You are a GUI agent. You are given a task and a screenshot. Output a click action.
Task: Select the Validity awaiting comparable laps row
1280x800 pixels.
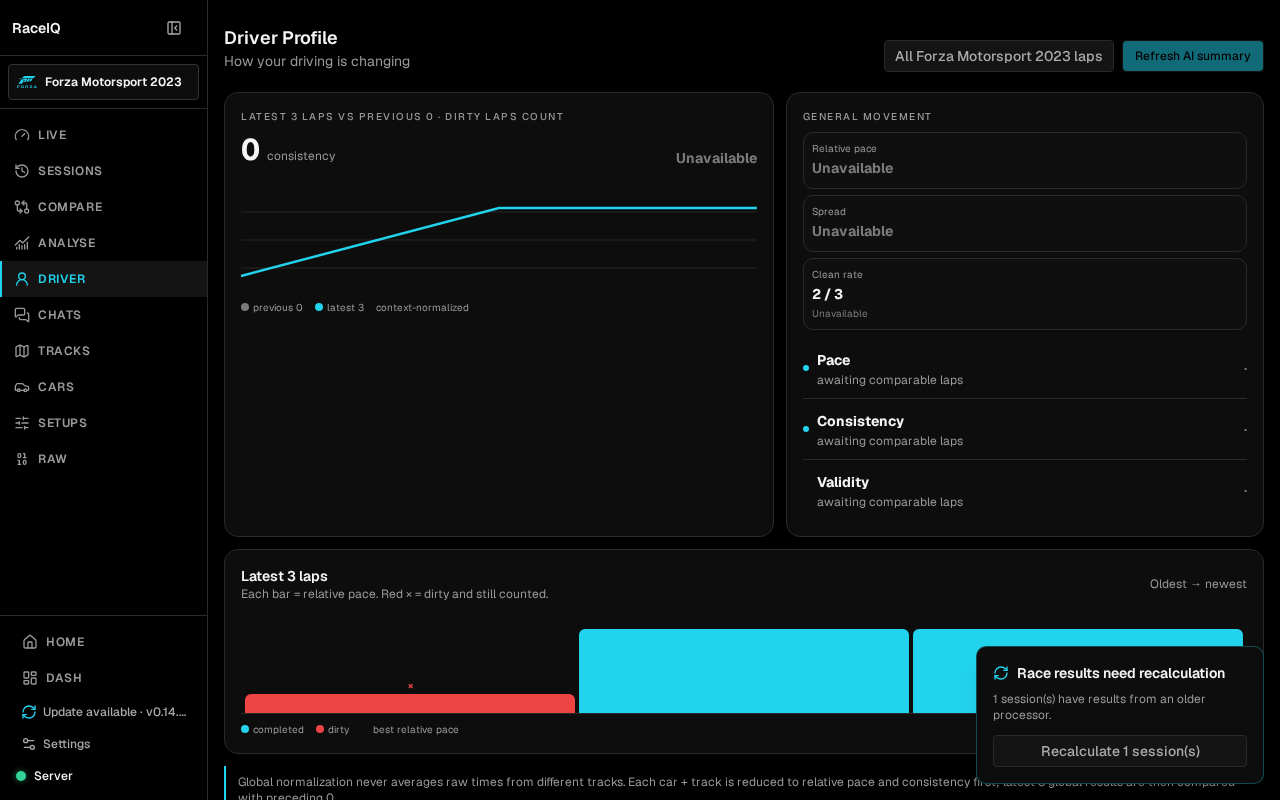(x=1025, y=491)
